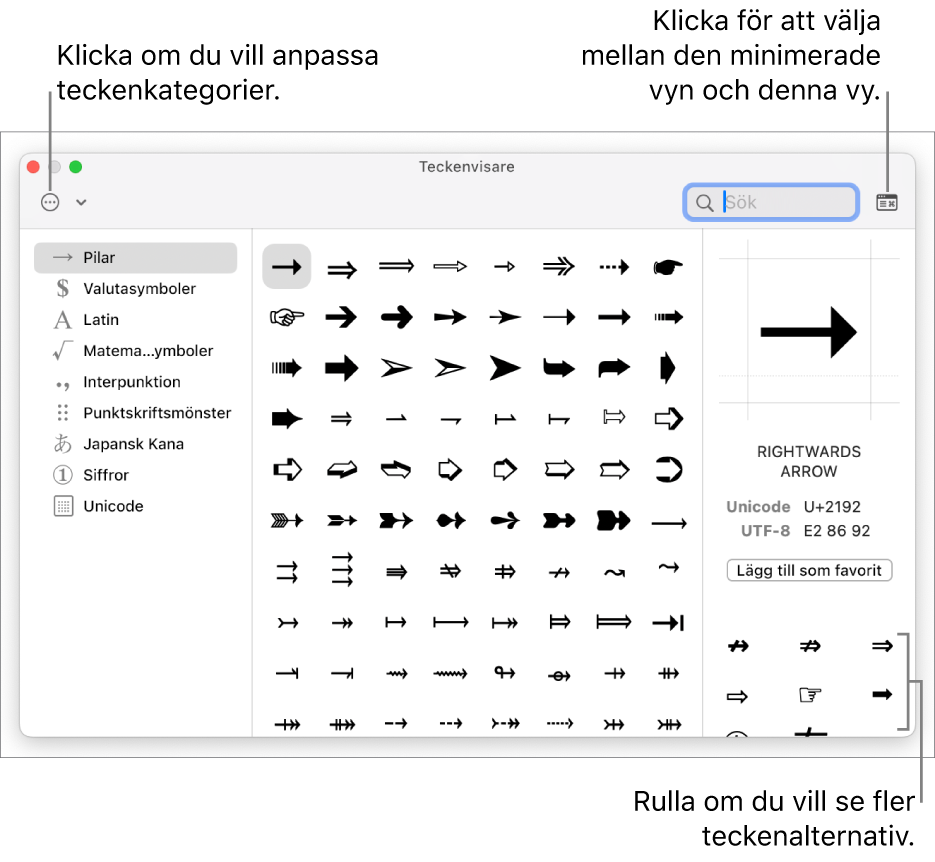
Task: Pick the black right pointing hand symbol
Action: coord(668,266)
